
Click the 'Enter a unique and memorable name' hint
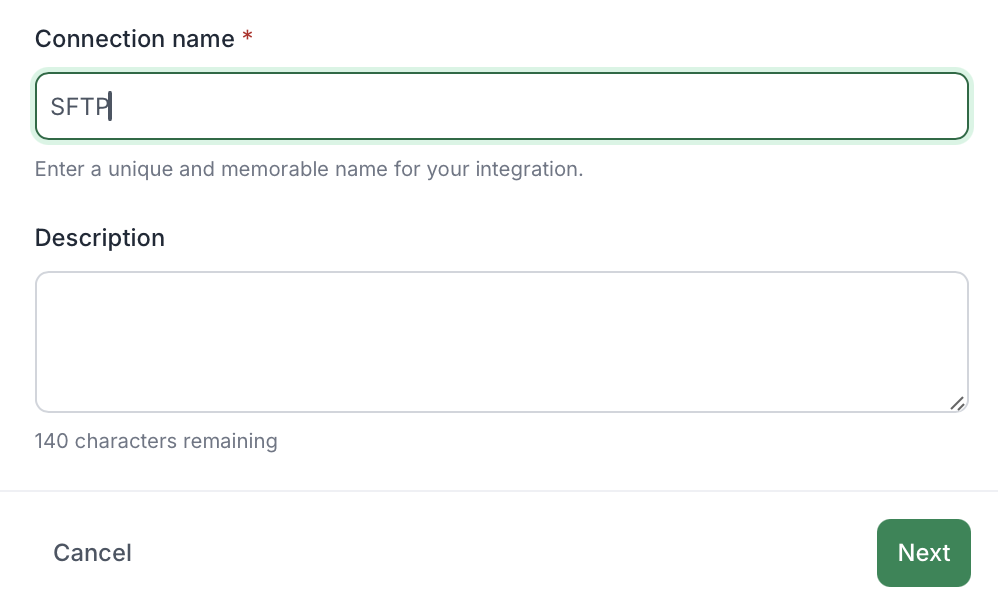309,169
